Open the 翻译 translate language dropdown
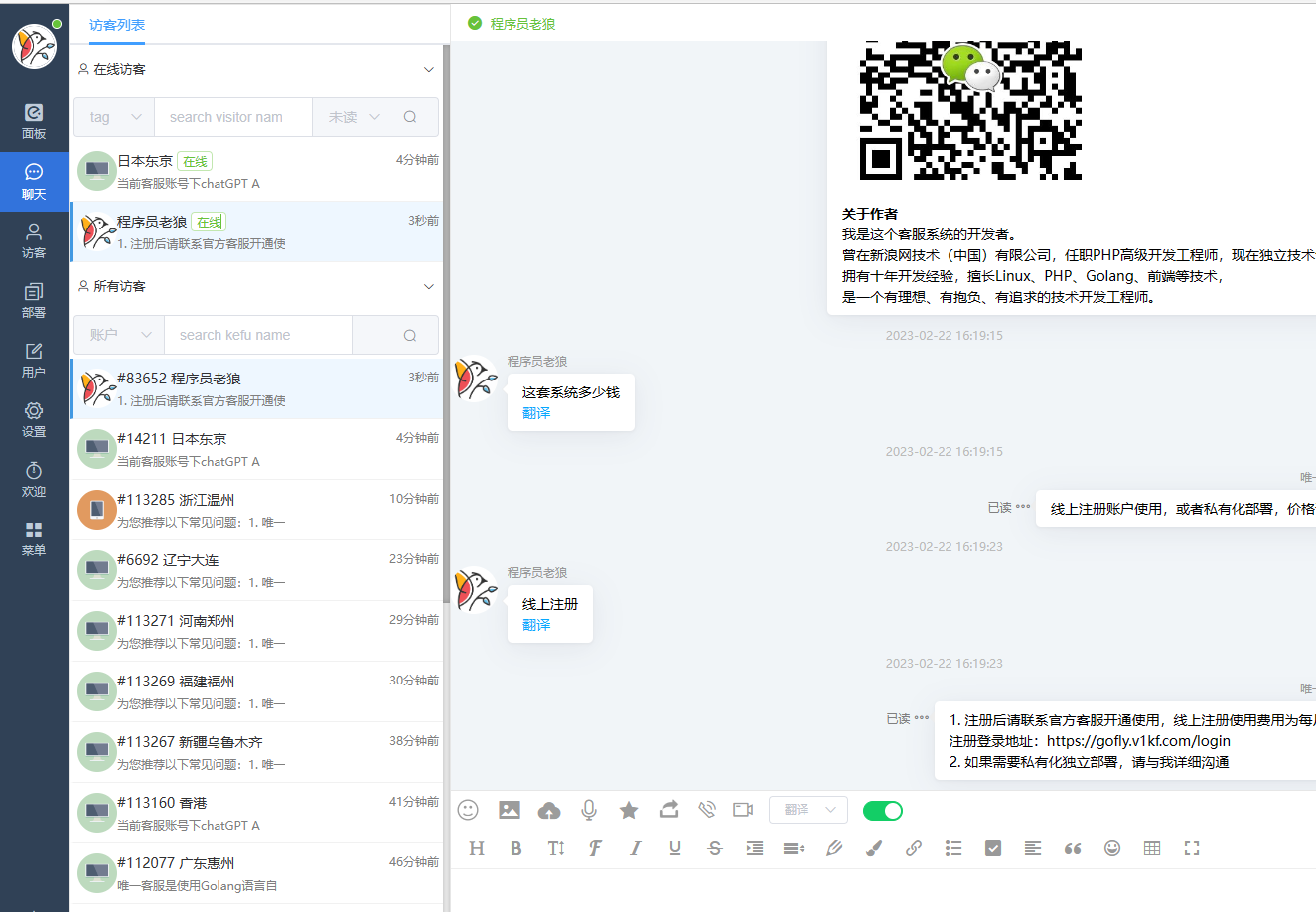 pos(806,810)
